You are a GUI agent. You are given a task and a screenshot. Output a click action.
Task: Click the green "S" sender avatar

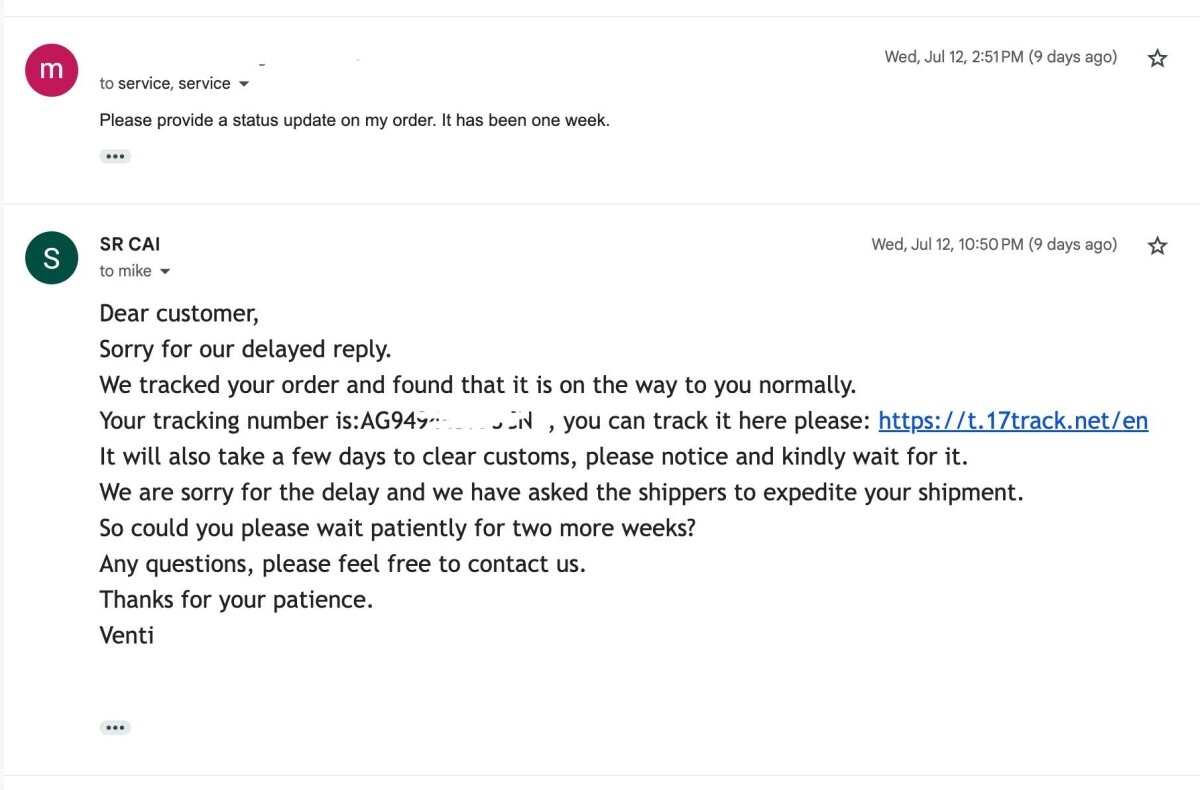click(52, 257)
